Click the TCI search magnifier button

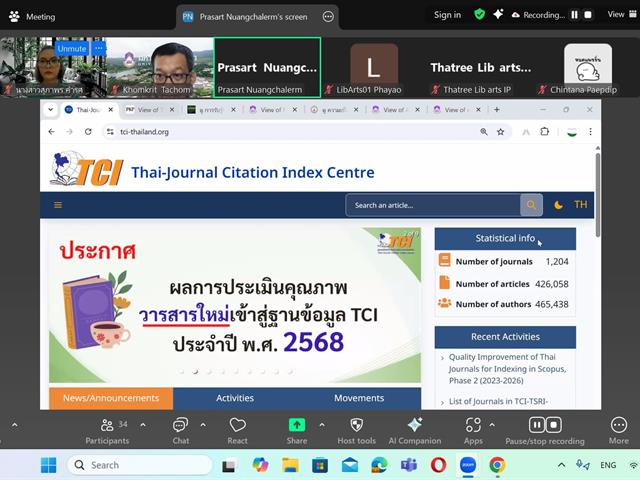click(531, 205)
